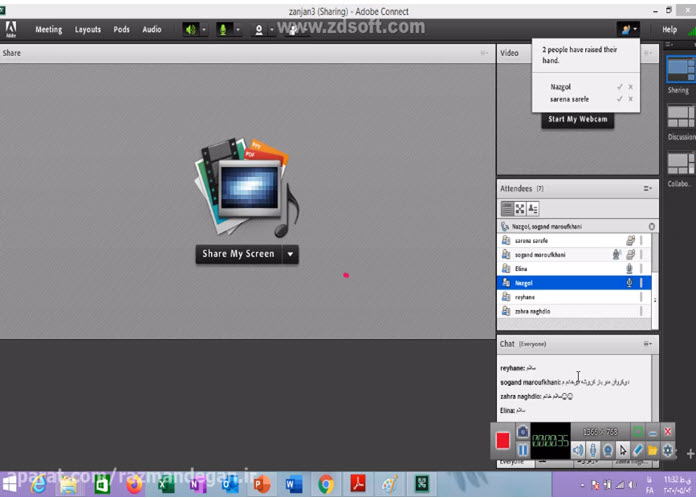Open the Video pod options menu
Image resolution: width=696 pixels, height=498 pixels.
(x=648, y=53)
